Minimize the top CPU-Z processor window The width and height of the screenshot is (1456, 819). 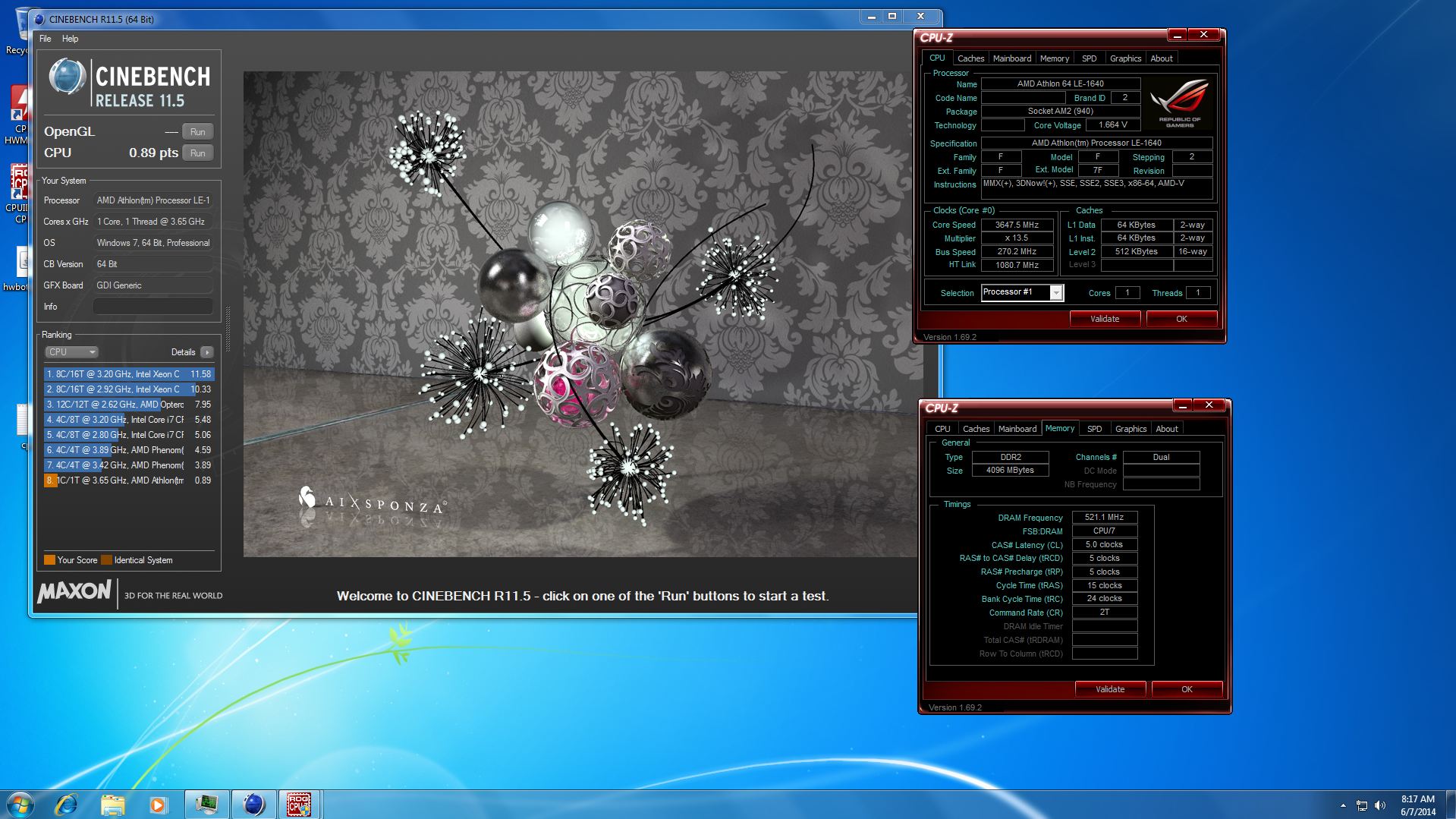[1177, 35]
